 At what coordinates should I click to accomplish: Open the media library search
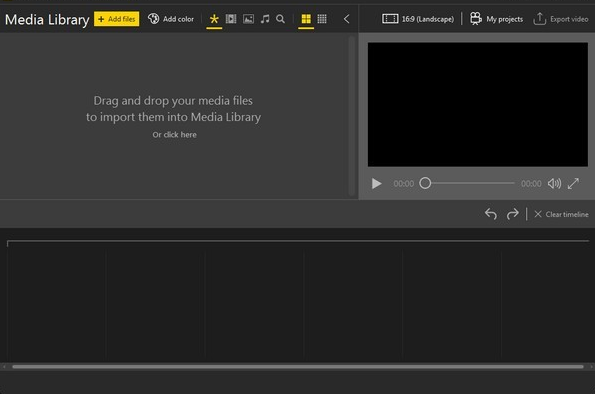(280, 19)
